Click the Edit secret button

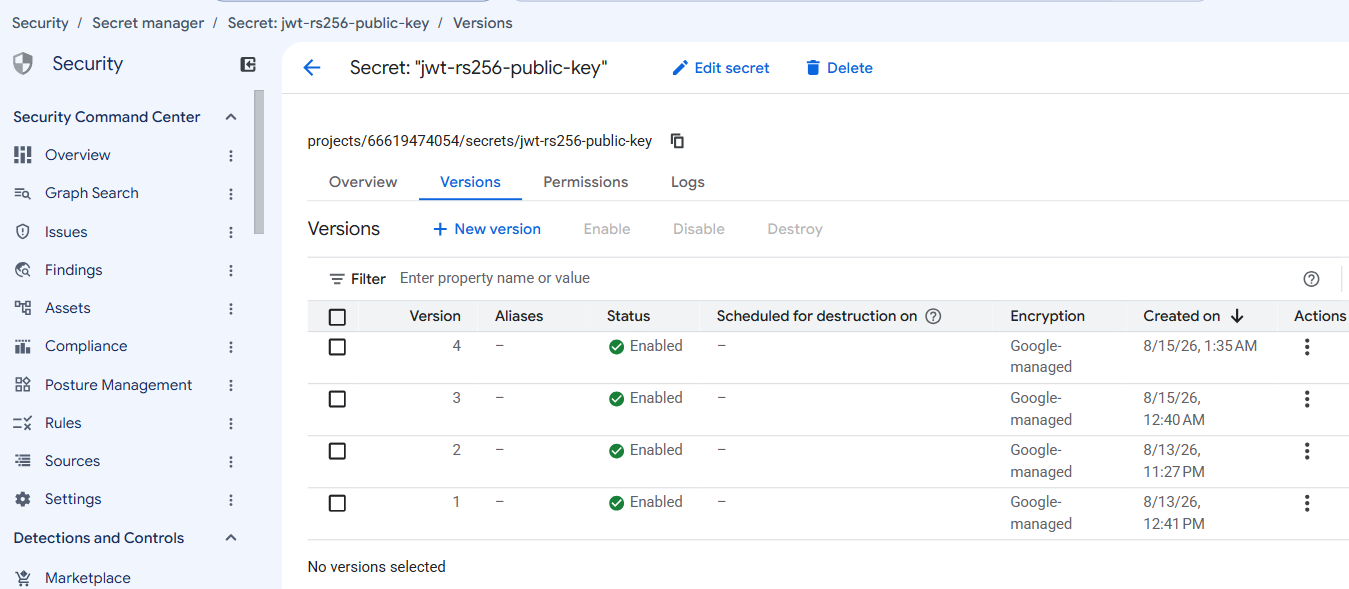(720, 68)
